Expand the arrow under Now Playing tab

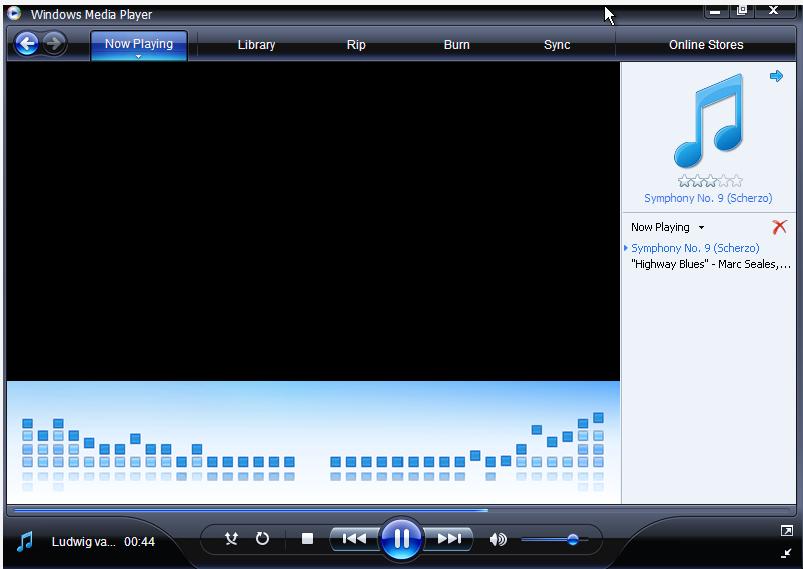[138, 56]
